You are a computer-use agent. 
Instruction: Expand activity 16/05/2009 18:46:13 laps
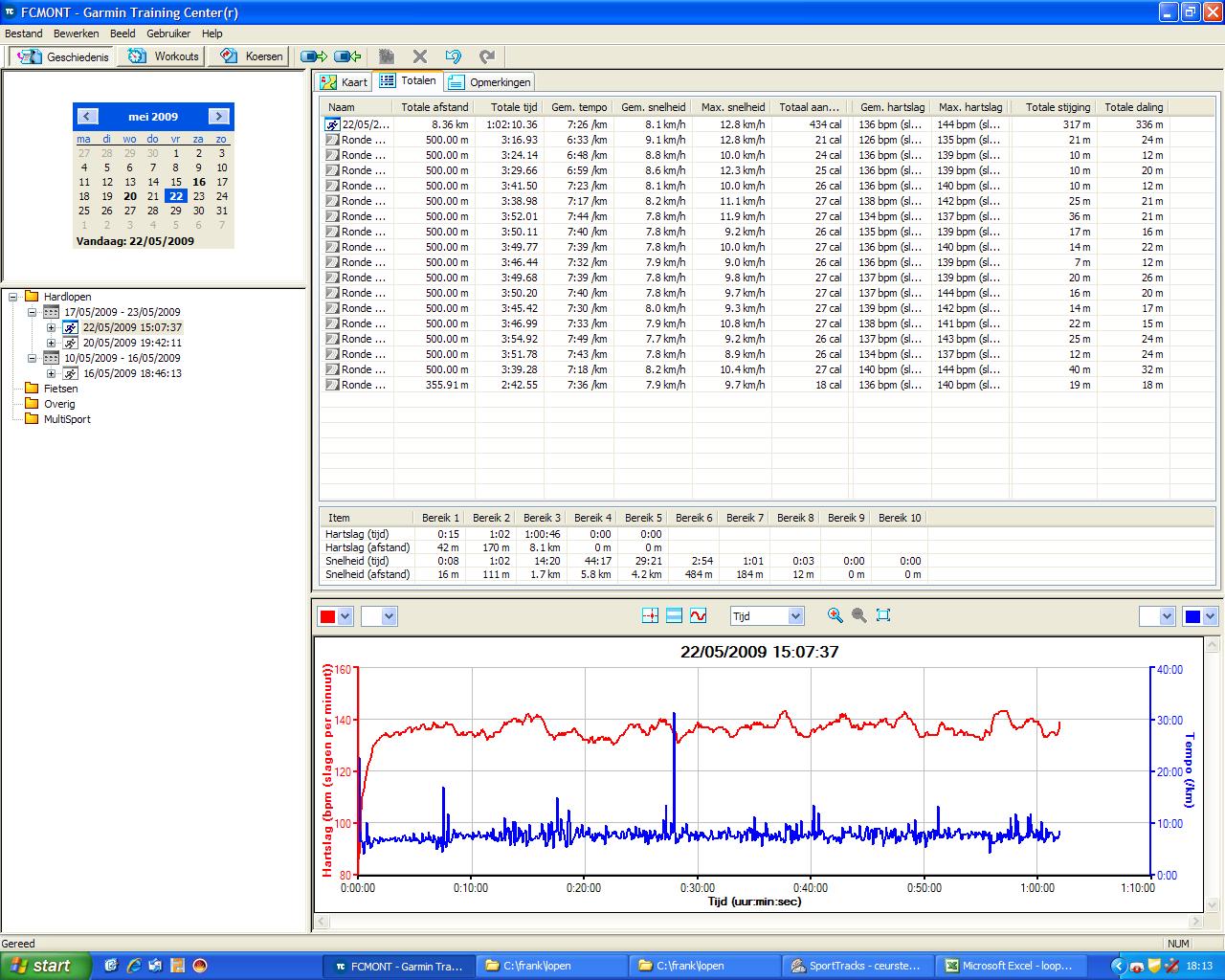(52, 373)
